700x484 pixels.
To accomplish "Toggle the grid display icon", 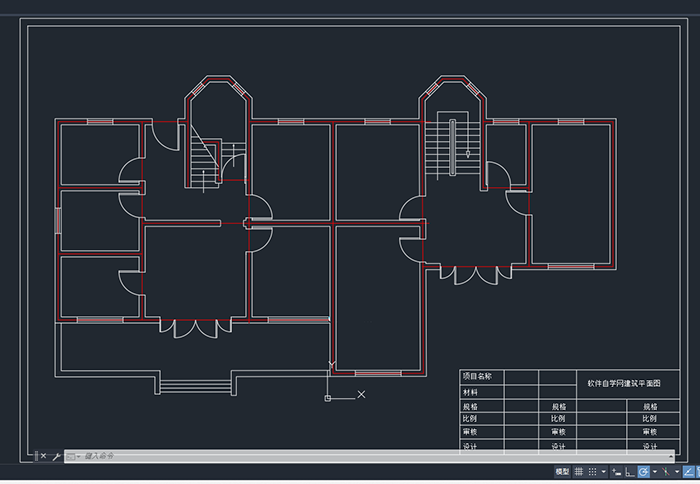I will pos(579,471).
